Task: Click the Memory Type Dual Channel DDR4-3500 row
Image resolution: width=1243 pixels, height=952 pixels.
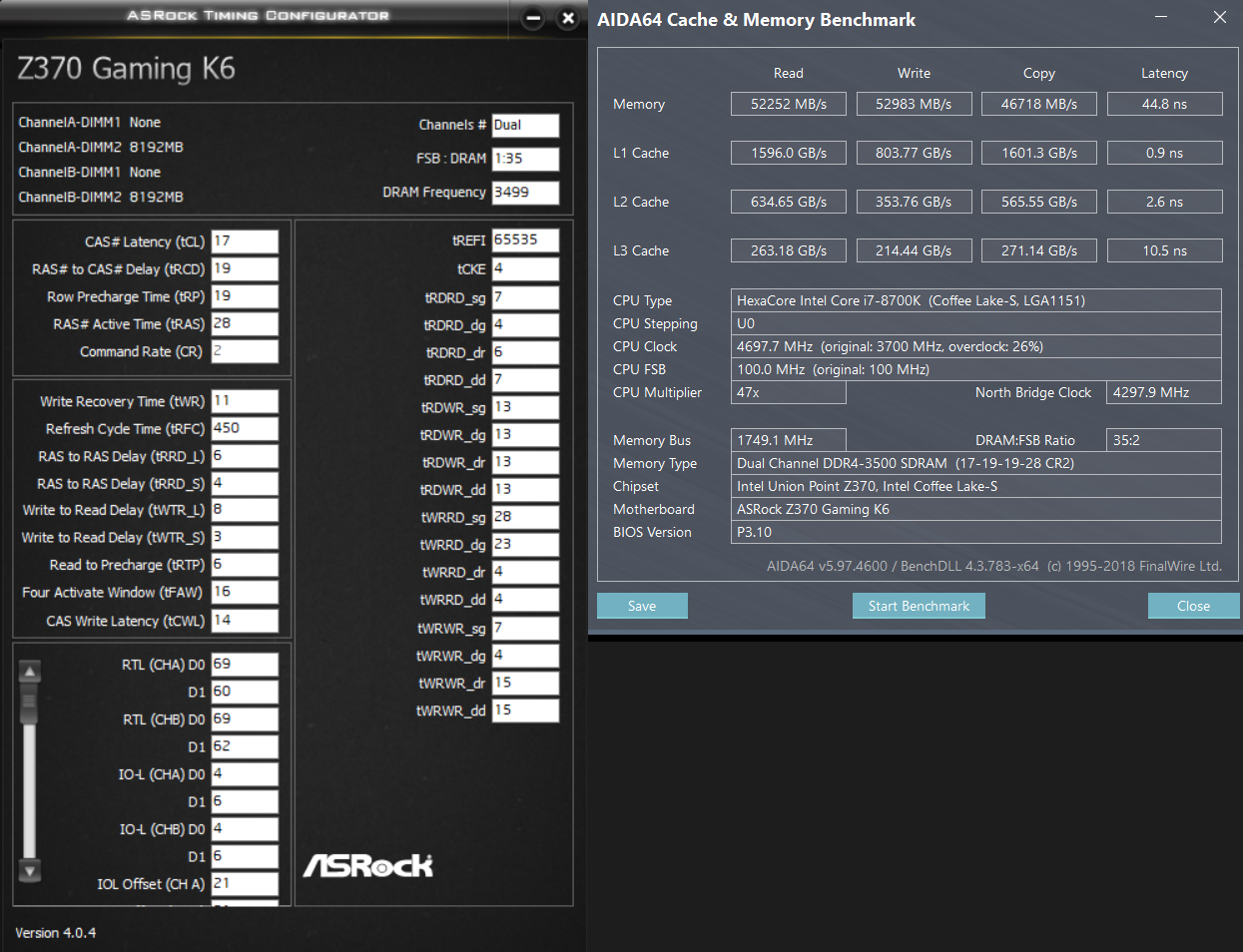Action: pyautogui.click(x=976, y=463)
